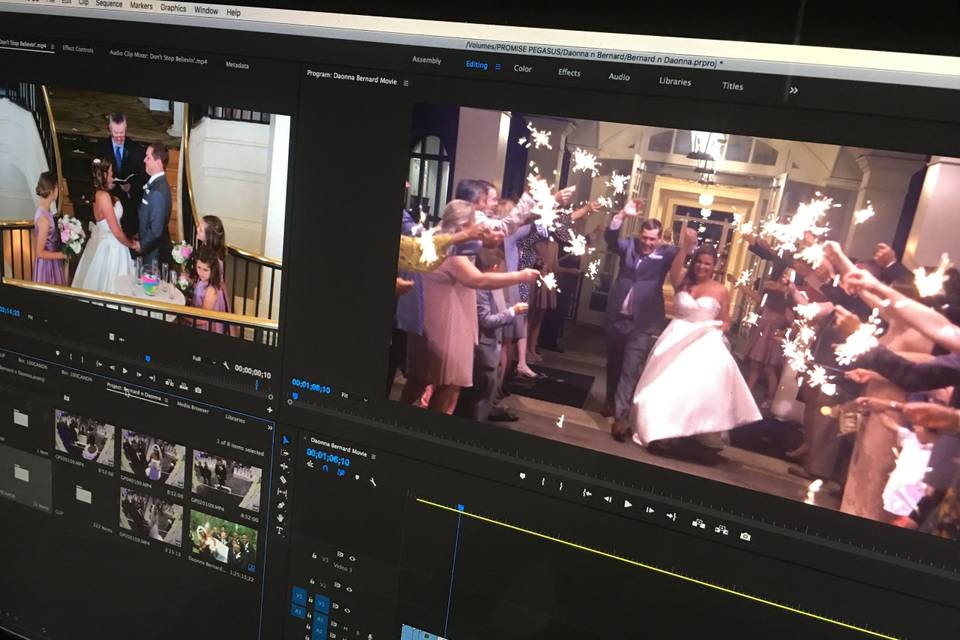Screen dimensions: 960x640
Task: Toggle Snap magnet in timeline
Action: [x=325, y=468]
